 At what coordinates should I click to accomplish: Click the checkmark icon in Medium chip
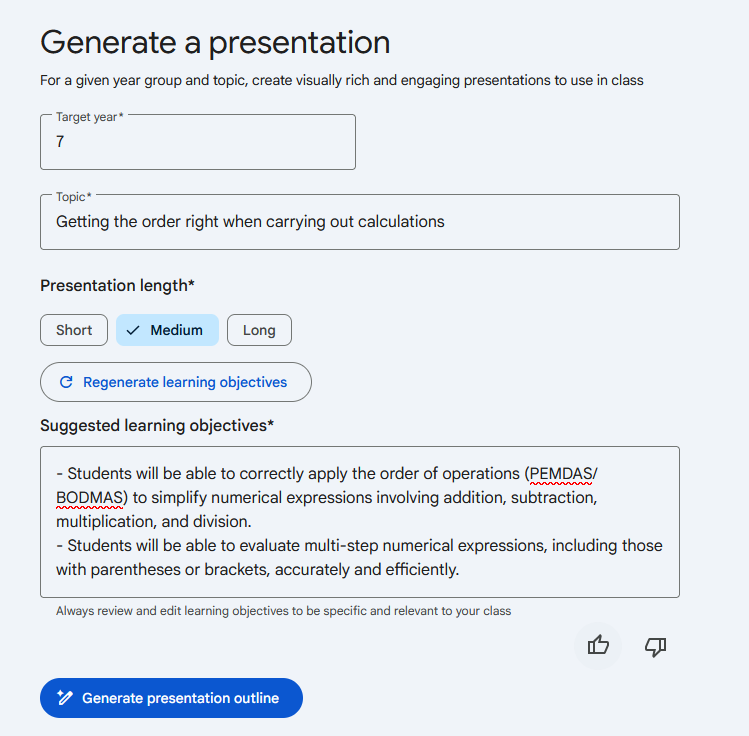(x=133, y=330)
